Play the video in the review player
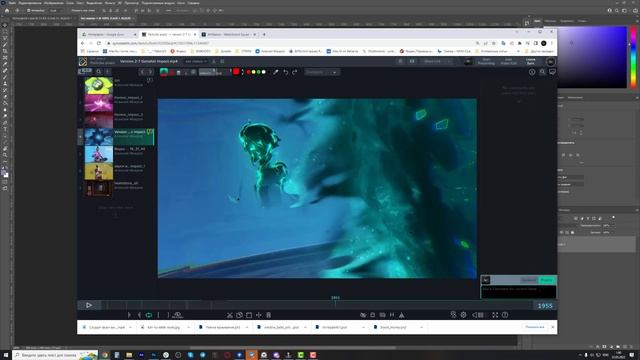The image size is (640, 360). pyautogui.click(x=89, y=305)
